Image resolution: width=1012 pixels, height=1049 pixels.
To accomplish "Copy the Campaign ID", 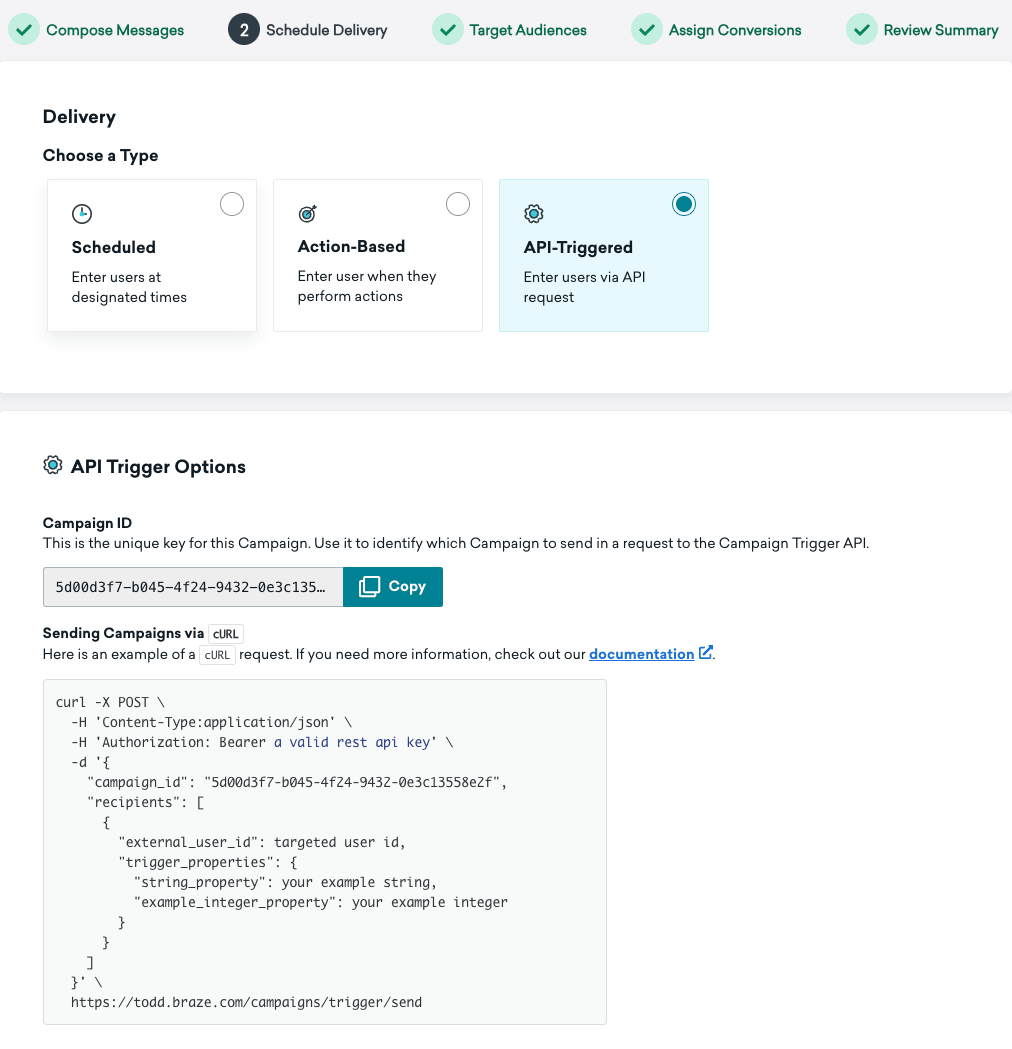I will coord(393,587).
